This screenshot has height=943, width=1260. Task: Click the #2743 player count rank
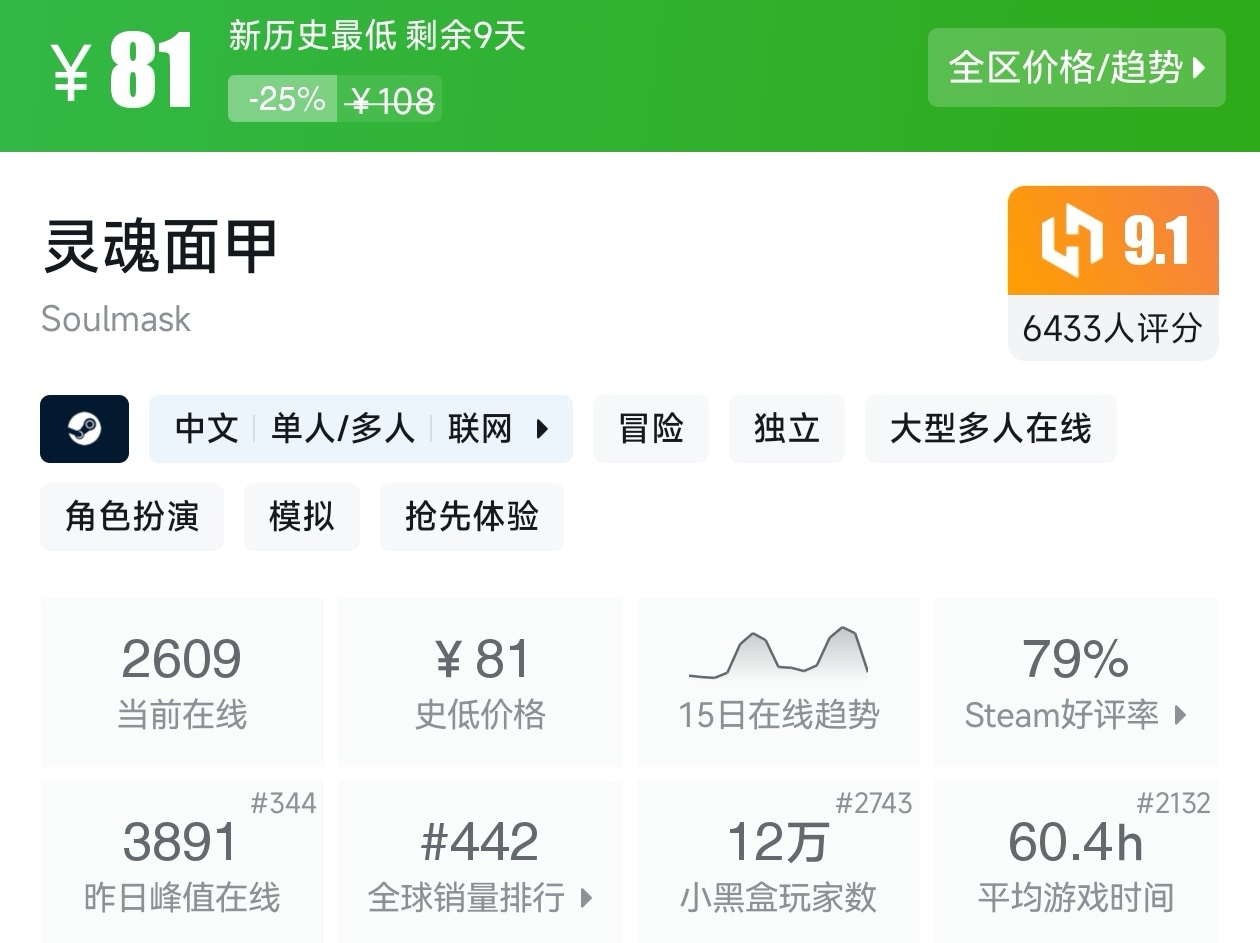(x=874, y=803)
